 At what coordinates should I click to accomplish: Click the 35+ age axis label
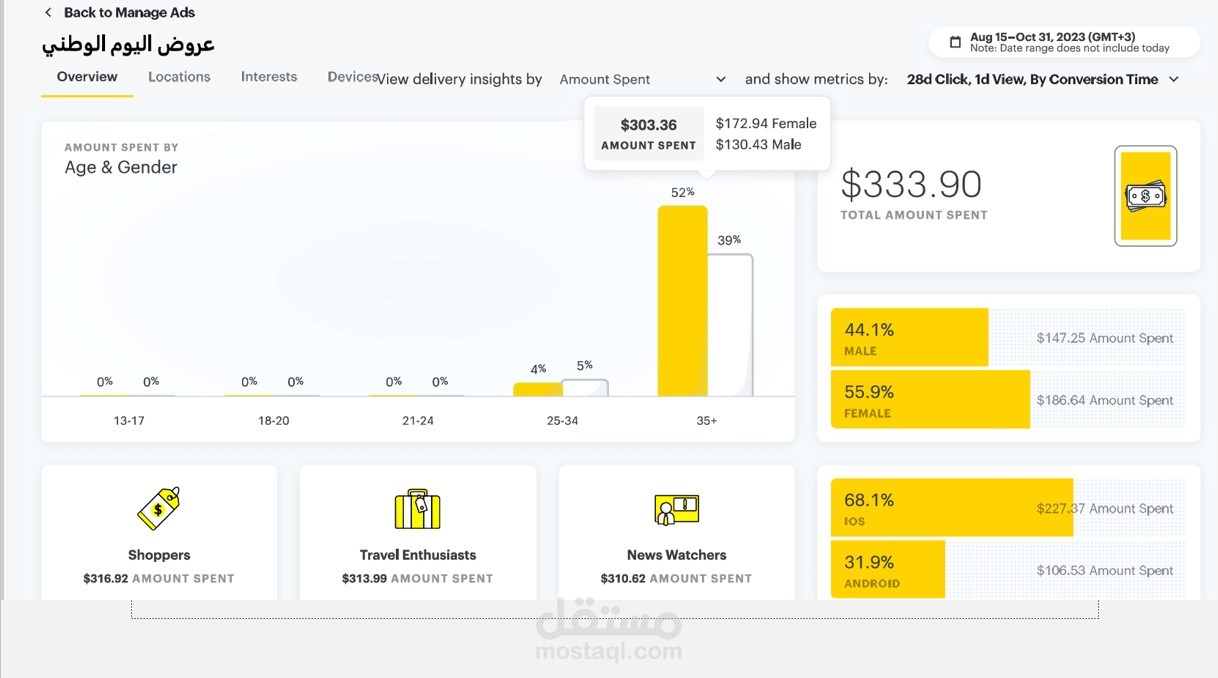pyautogui.click(x=706, y=421)
